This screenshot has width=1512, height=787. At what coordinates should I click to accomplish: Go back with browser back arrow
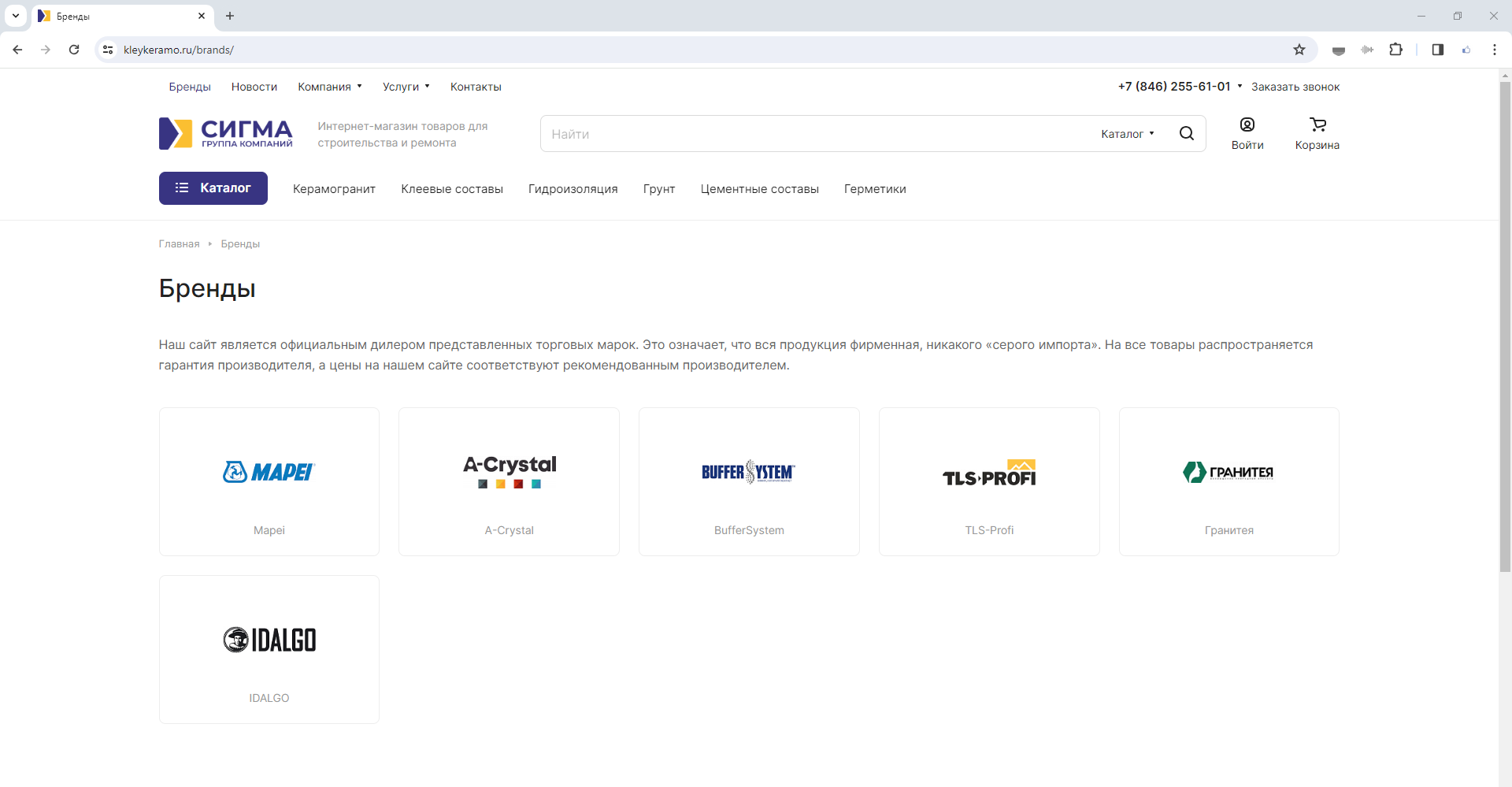[17, 50]
